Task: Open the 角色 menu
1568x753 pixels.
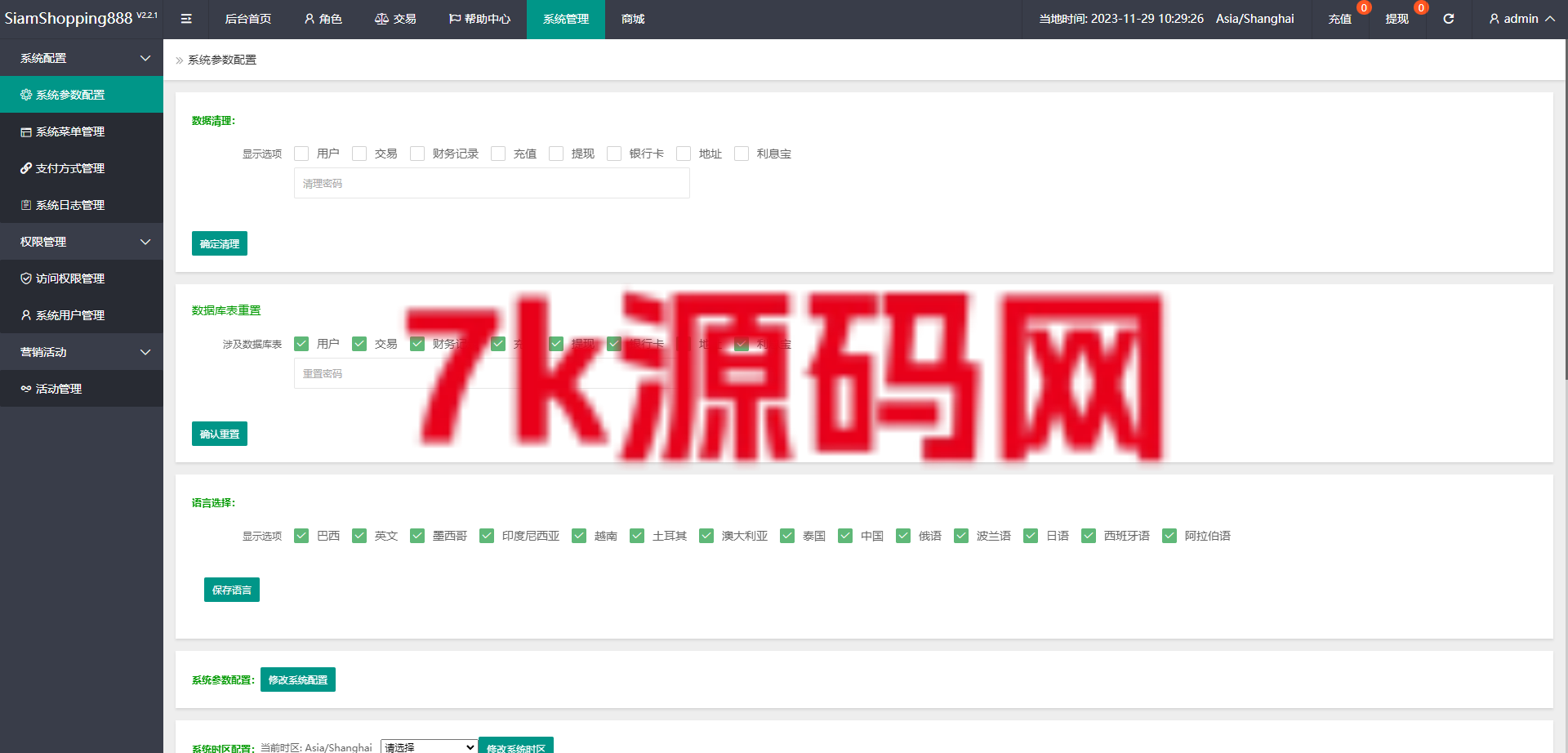Action: [x=323, y=19]
